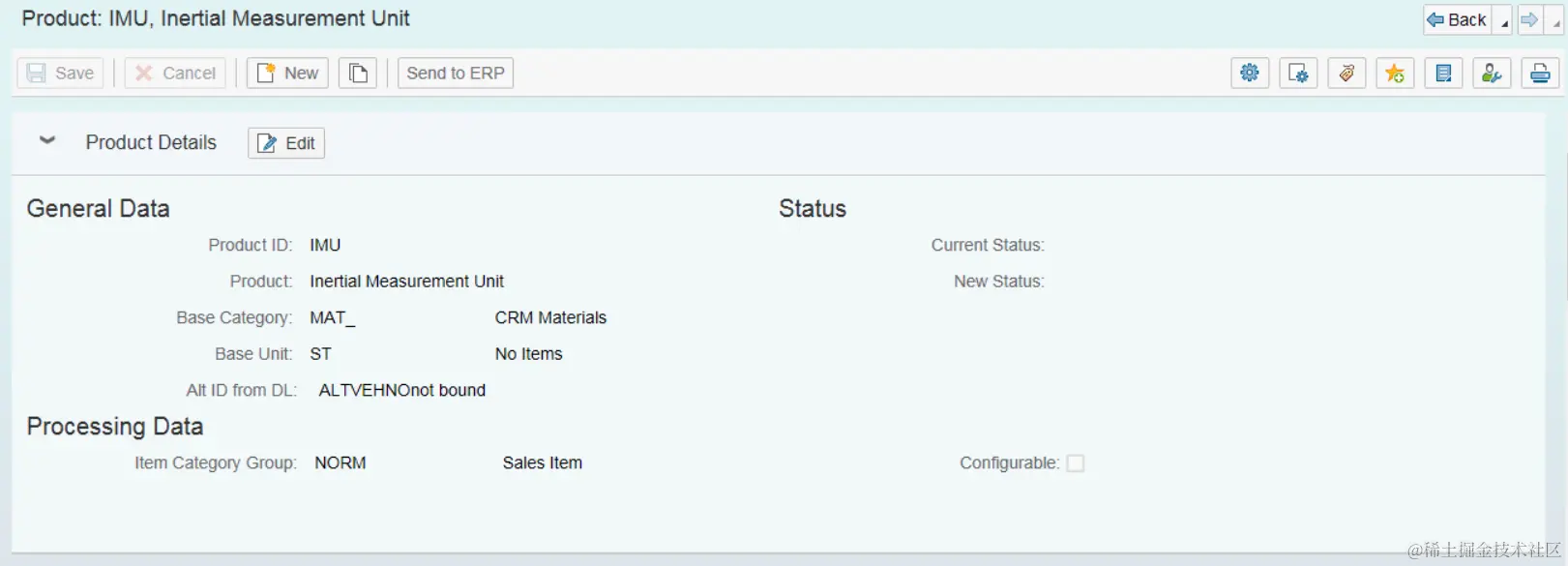
Task: Click the page configuration gear icon
Action: pos(1298,73)
